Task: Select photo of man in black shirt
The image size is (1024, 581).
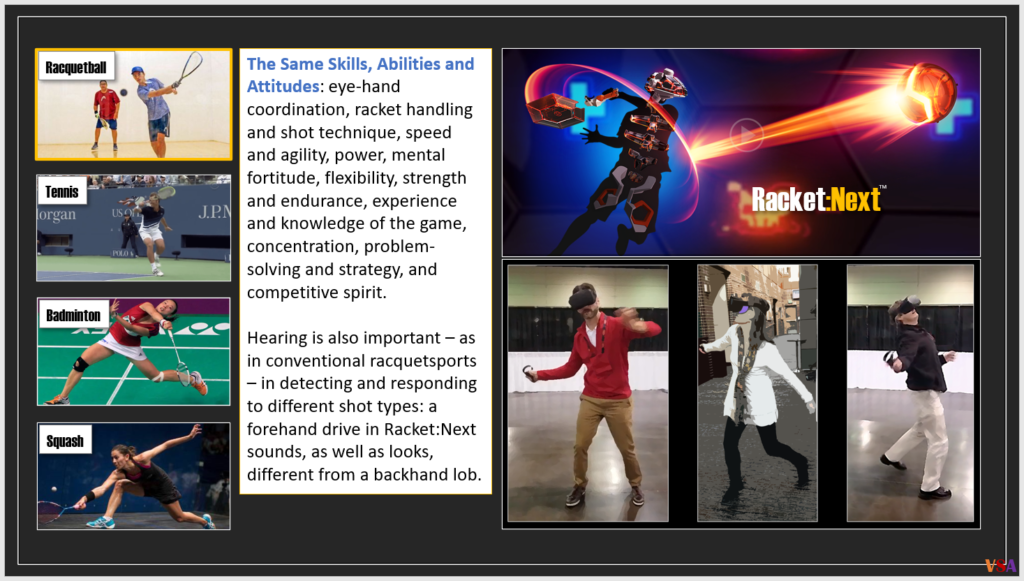Action: tap(910, 392)
